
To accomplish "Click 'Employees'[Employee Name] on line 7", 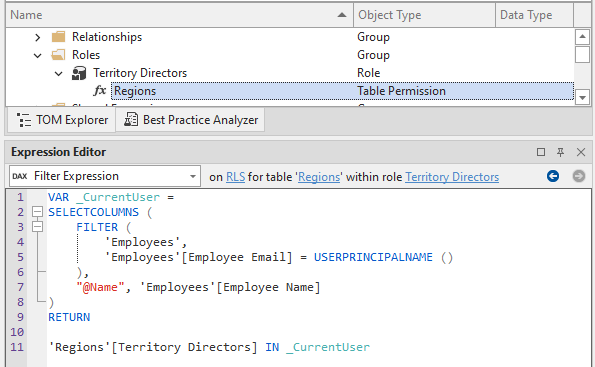I will (x=230, y=287).
